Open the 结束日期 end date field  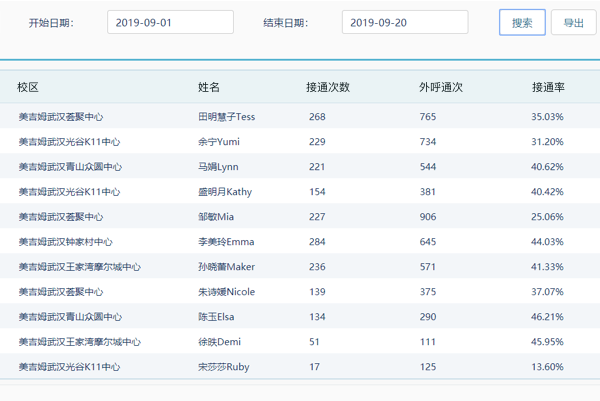click(x=405, y=23)
